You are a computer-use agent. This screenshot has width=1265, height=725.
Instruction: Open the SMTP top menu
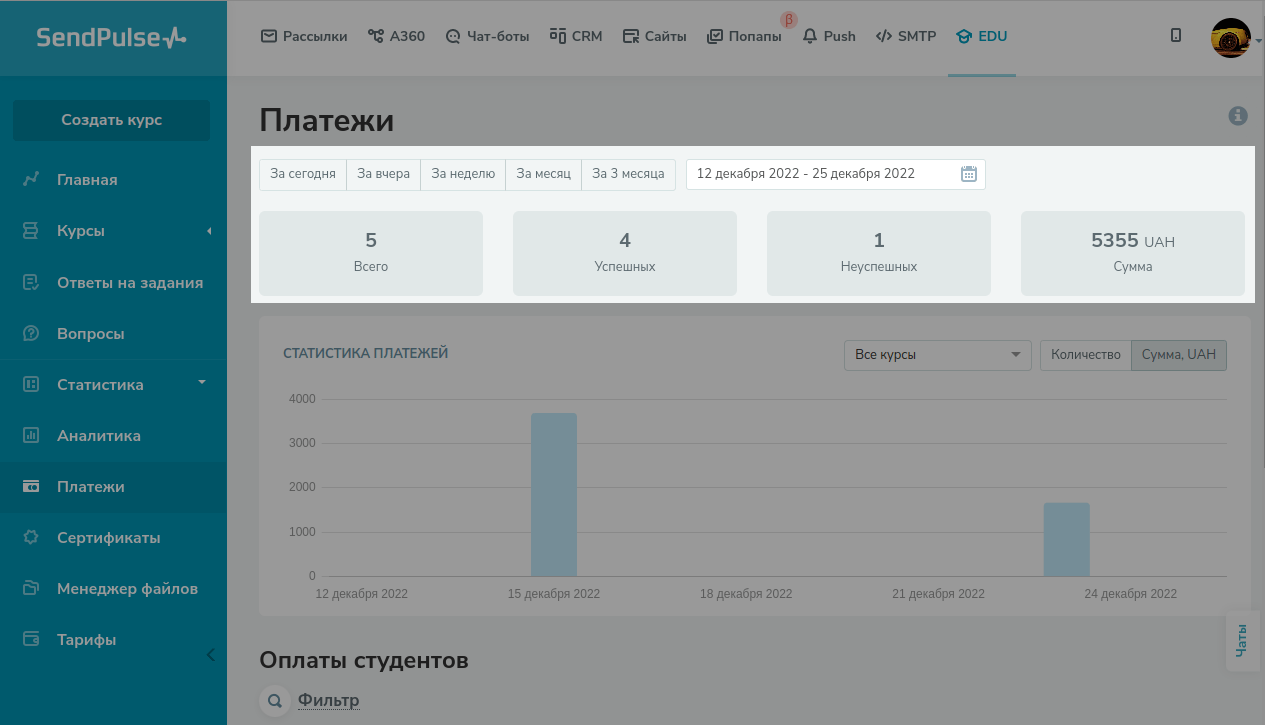(x=905, y=36)
